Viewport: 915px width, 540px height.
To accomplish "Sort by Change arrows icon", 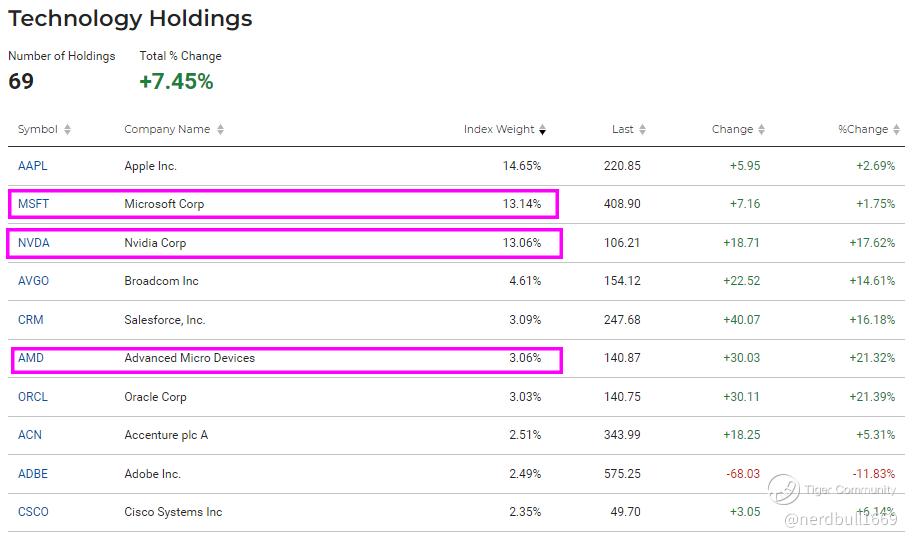I will click(762, 130).
